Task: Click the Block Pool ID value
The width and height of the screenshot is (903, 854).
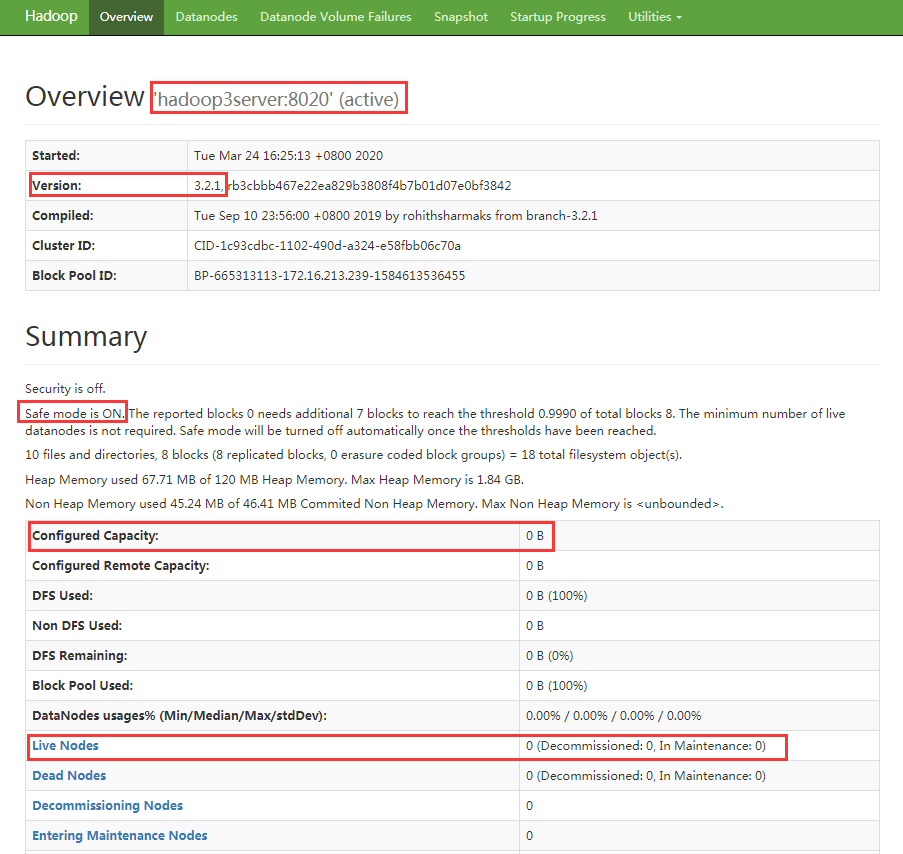Action: [329, 276]
